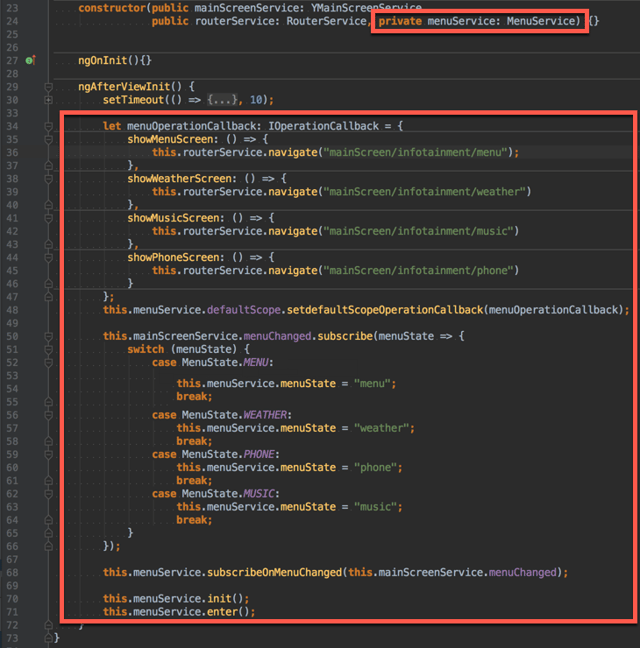The height and width of the screenshot is (648, 640).
Task: Click the subscribeOnMenuChanged method call
Action: [274, 572]
